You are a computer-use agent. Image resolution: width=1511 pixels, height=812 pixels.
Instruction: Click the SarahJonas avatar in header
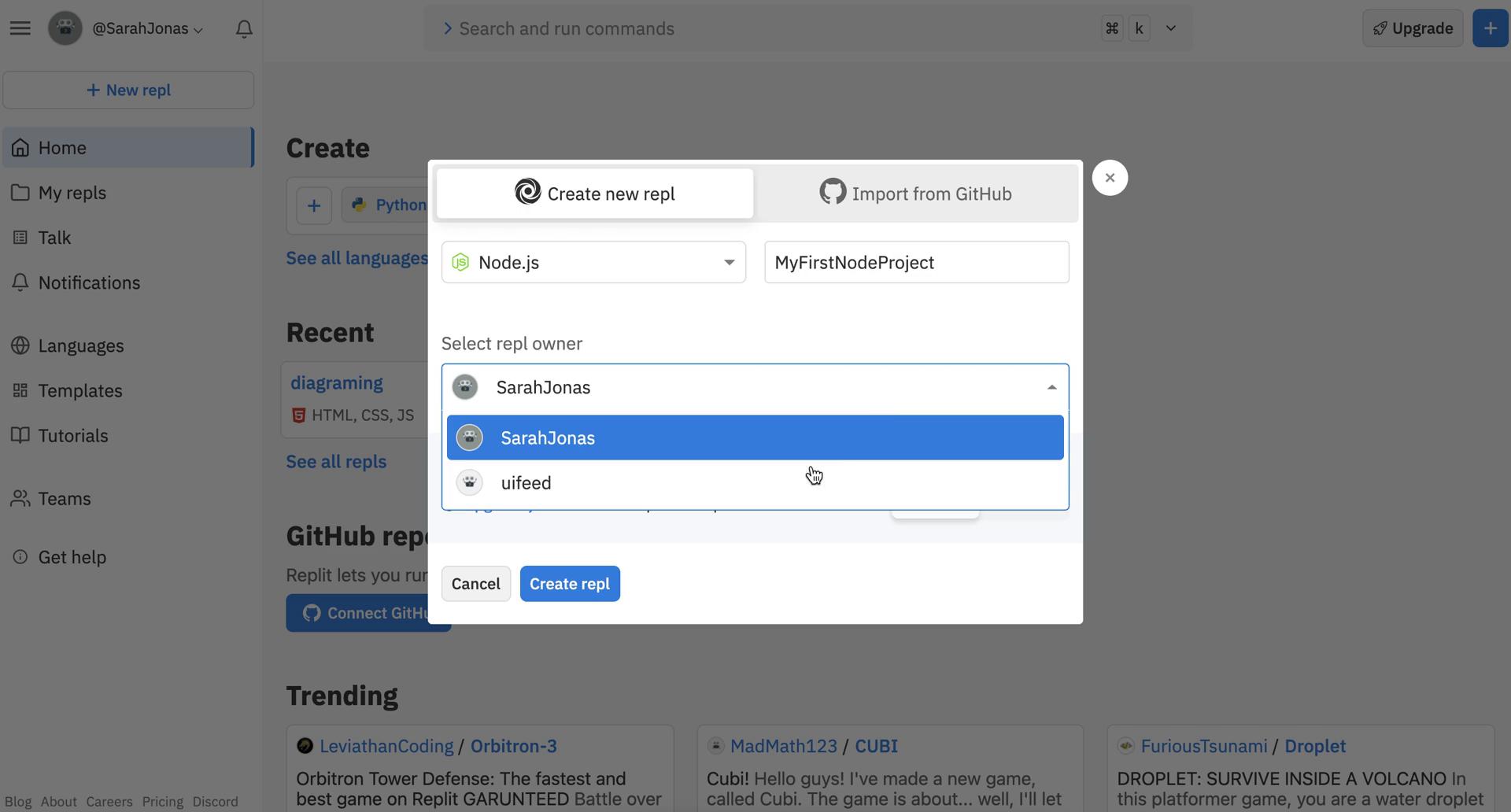tap(65, 28)
